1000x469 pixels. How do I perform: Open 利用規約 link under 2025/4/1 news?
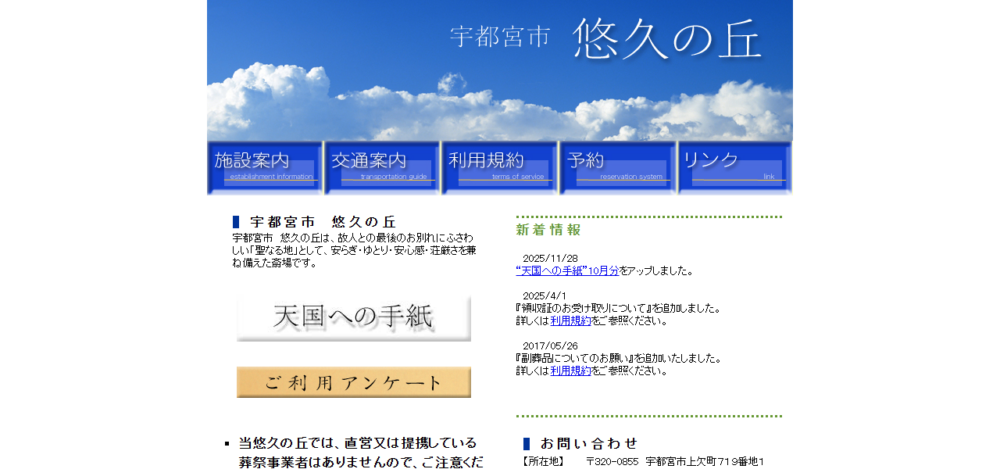click(571, 321)
